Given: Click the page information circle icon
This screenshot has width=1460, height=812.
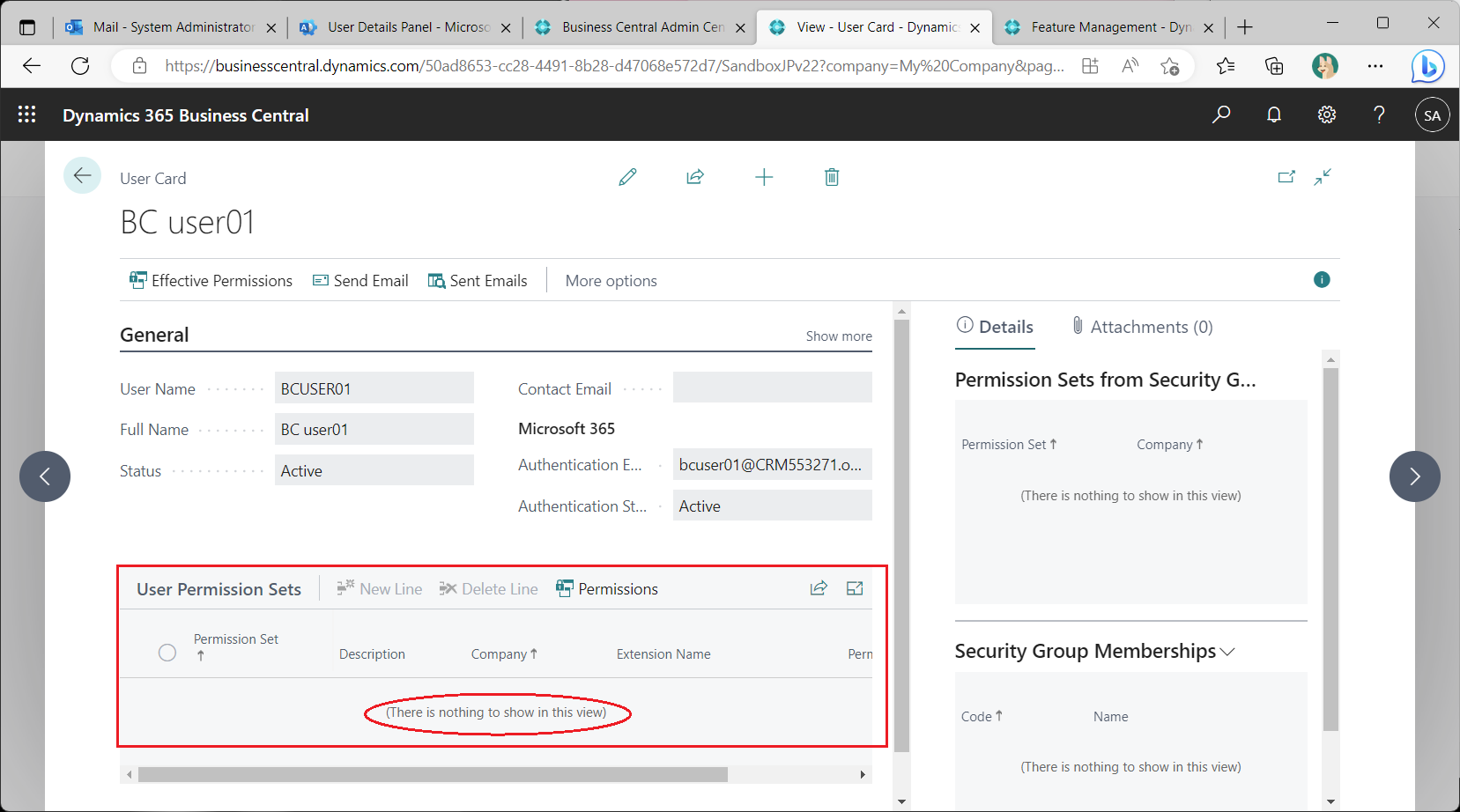Looking at the screenshot, I should coord(1321,280).
